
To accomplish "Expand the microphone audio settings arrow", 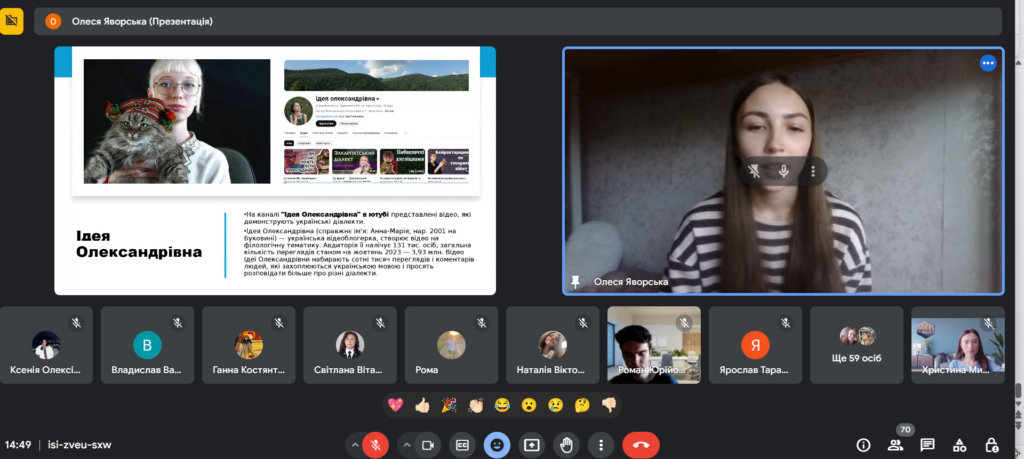I will (x=354, y=445).
